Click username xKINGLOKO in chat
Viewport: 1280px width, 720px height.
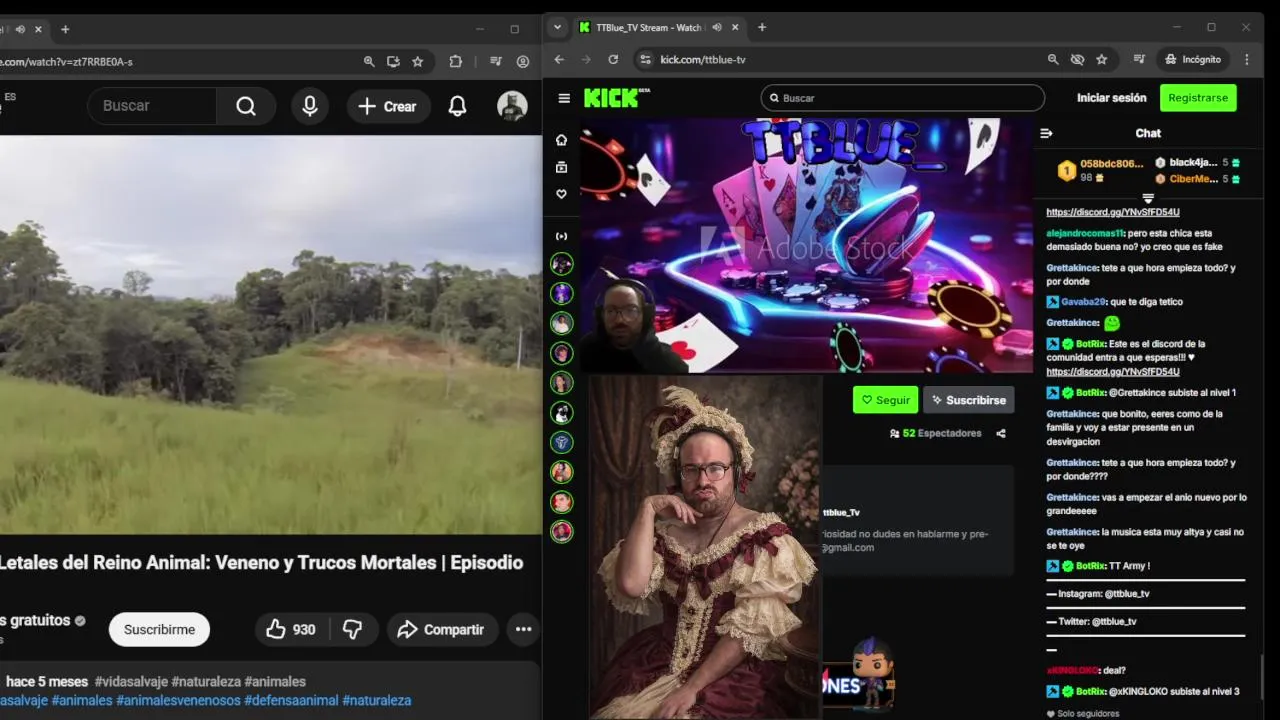point(1072,670)
